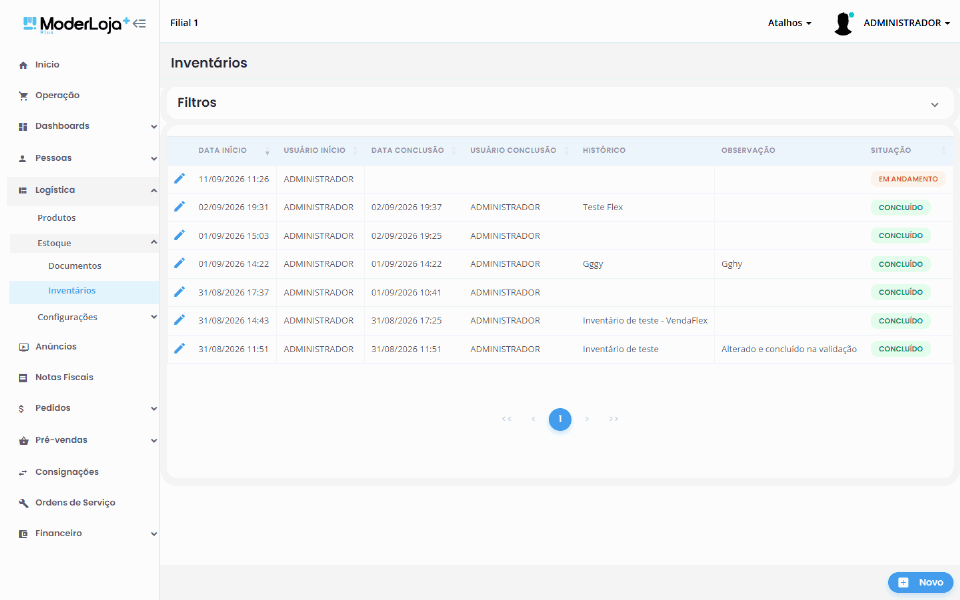Viewport: 960px width, 600px height.
Task: Edit the inventory started 31/08/2026 14:43
Action: pyautogui.click(x=179, y=320)
